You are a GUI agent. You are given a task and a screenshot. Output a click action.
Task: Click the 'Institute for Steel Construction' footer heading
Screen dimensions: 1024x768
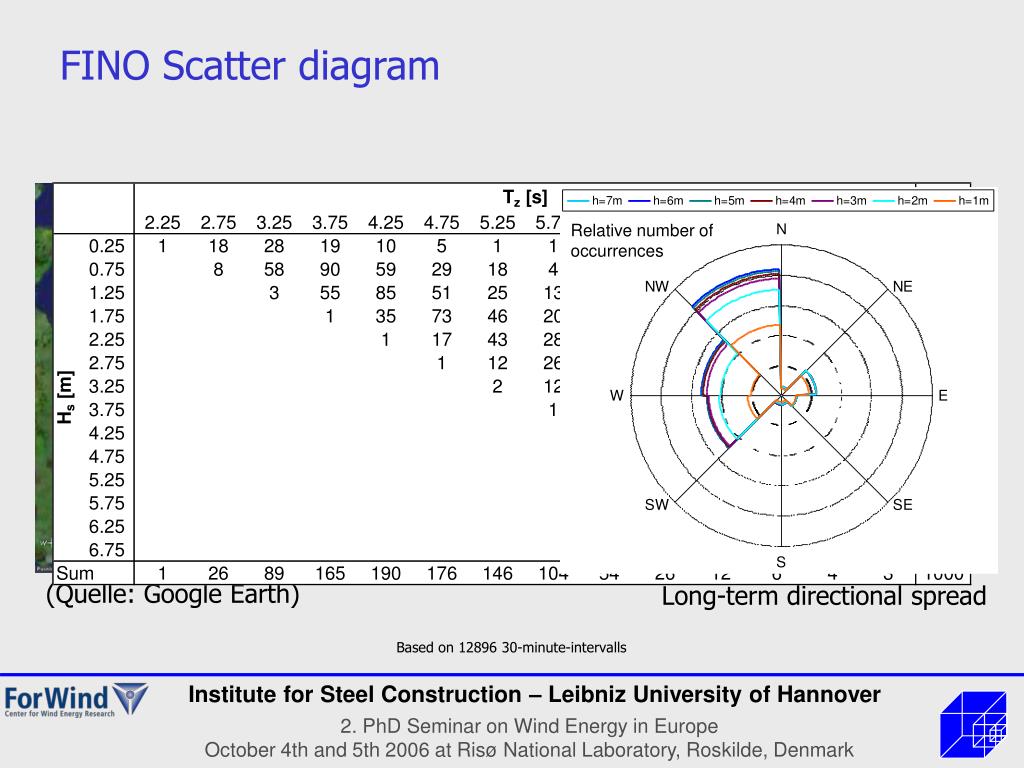[534, 695]
